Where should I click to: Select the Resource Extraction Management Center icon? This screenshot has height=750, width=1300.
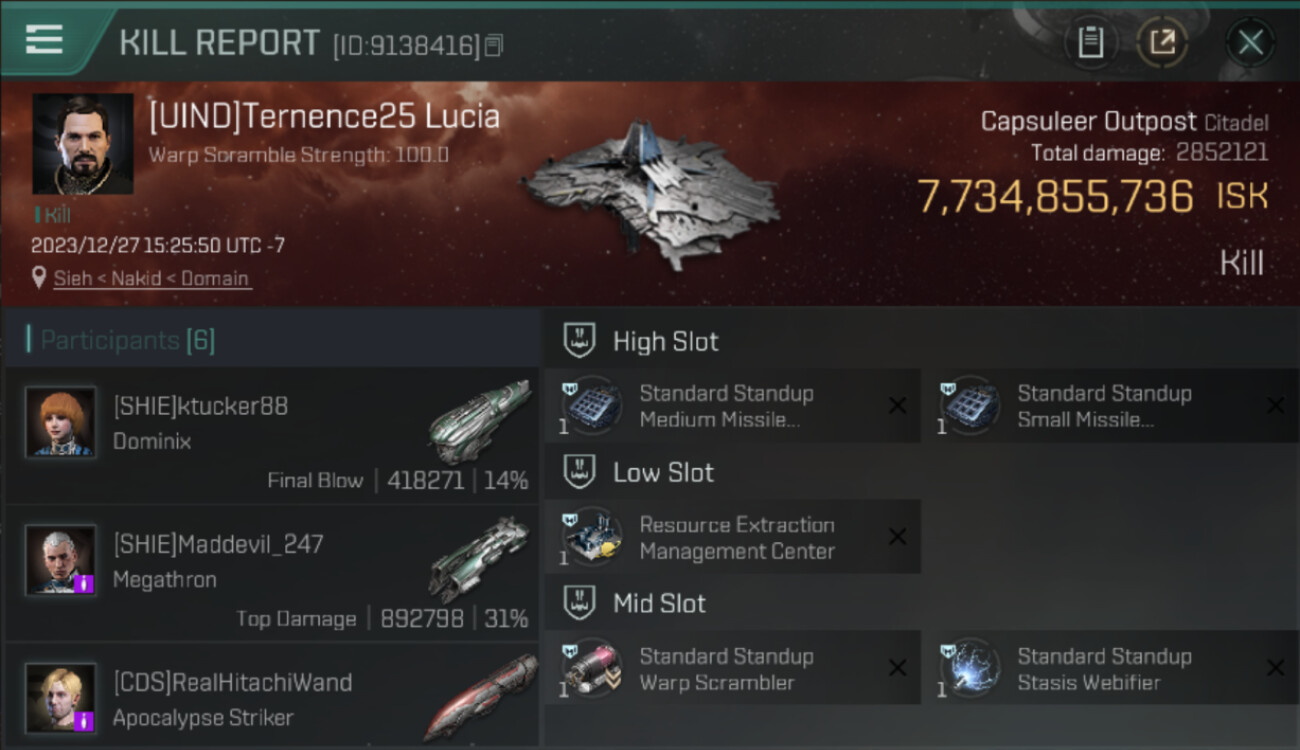592,537
